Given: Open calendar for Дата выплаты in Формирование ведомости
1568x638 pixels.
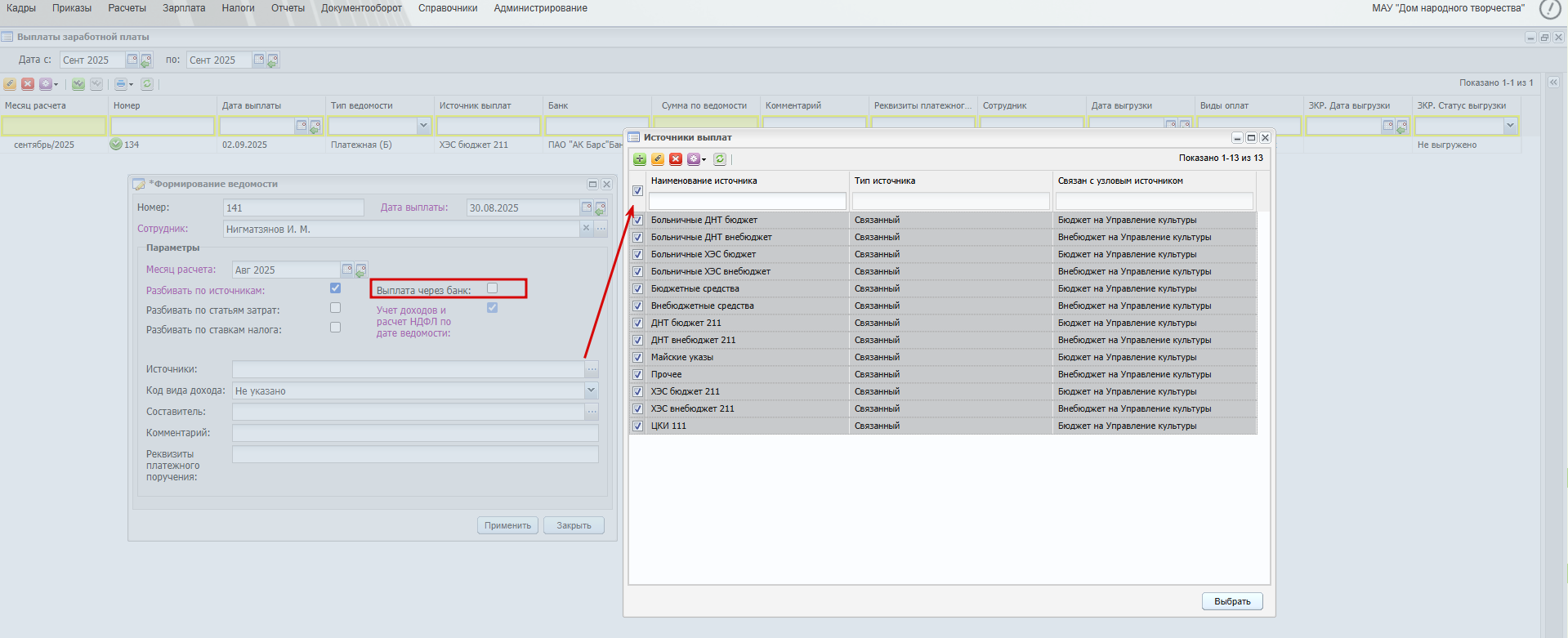Looking at the screenshot, I should click(x=587, y=207).
